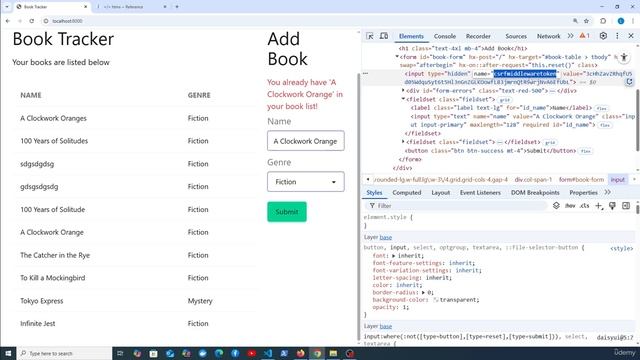Go back browser arrow
The width and height of the screenshot is (640, 360).
coord(8,21)
